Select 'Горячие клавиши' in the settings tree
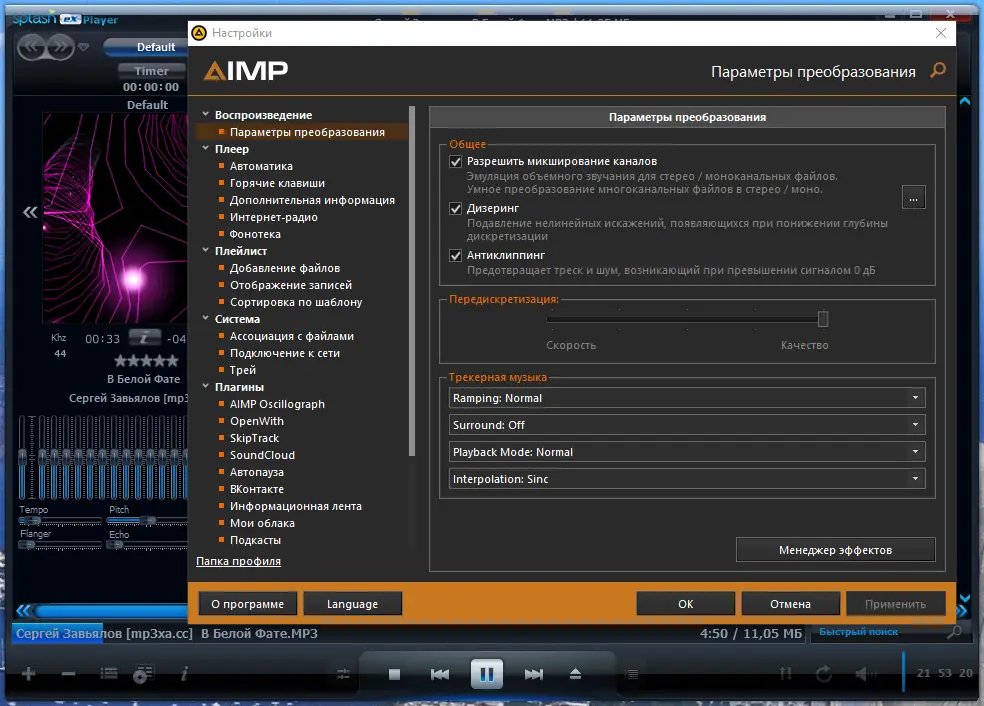 (277, 183)
